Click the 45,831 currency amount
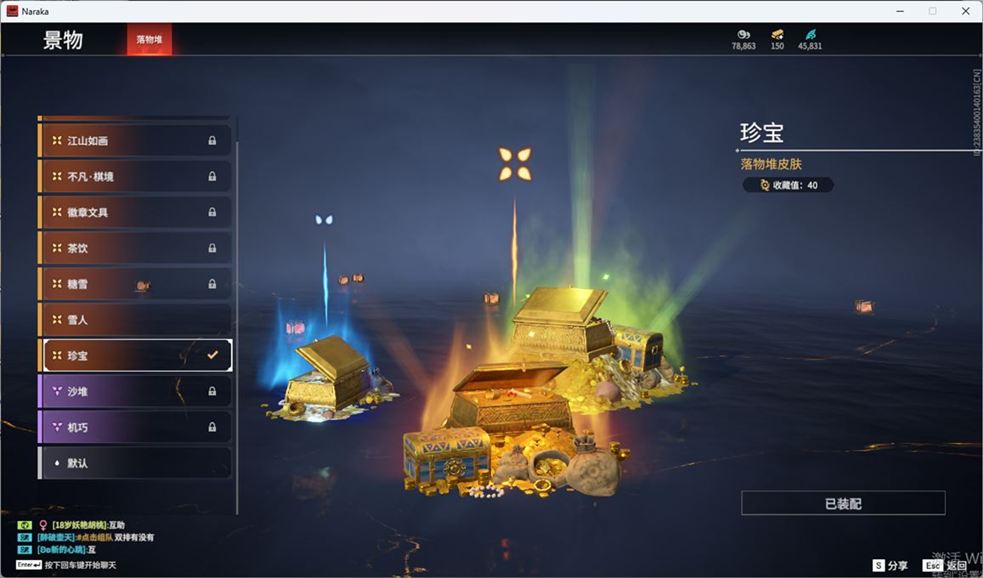This screenshot has height=578, width=983. (810, 46)
